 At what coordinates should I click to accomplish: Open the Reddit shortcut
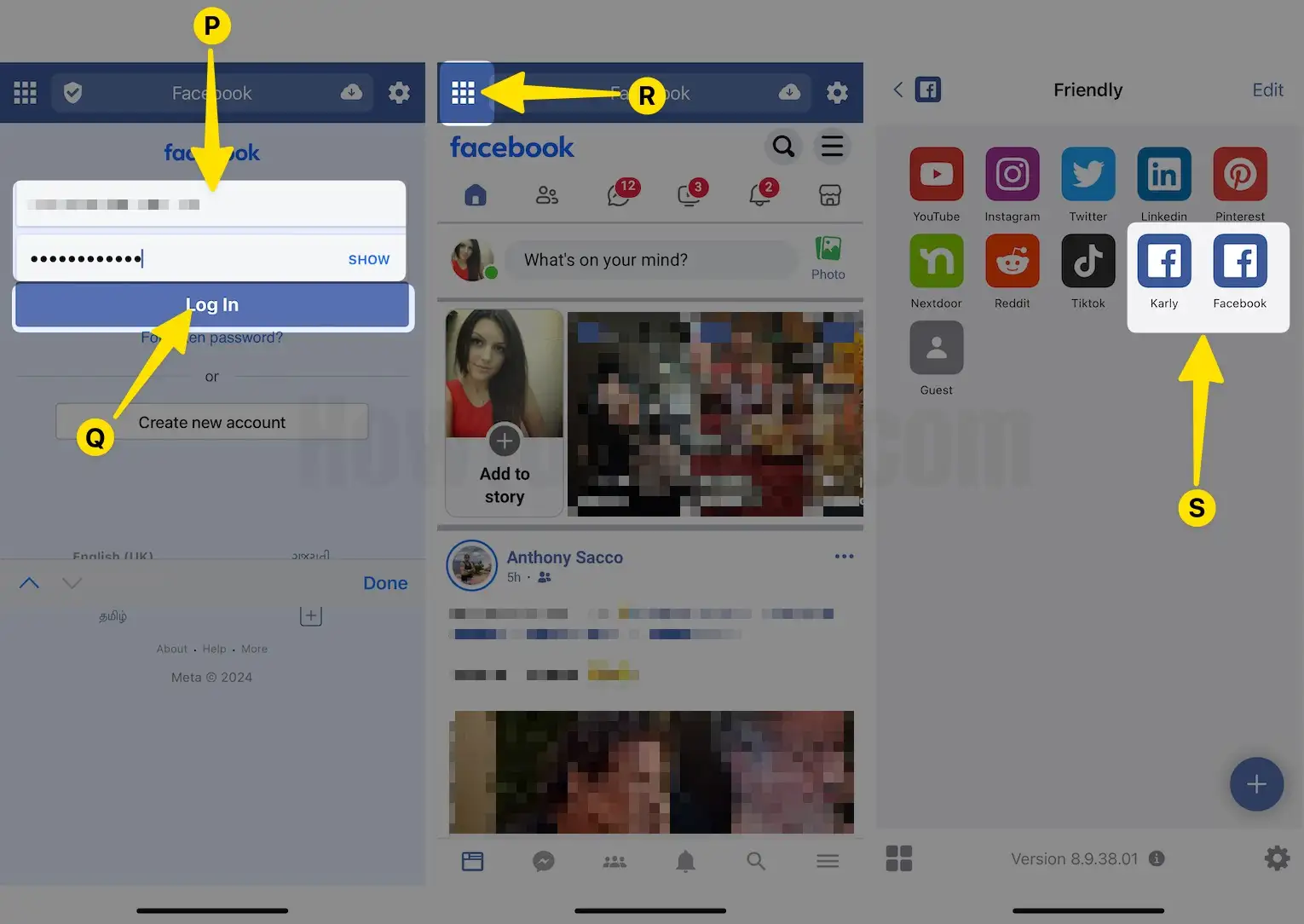coord(1012,262)
